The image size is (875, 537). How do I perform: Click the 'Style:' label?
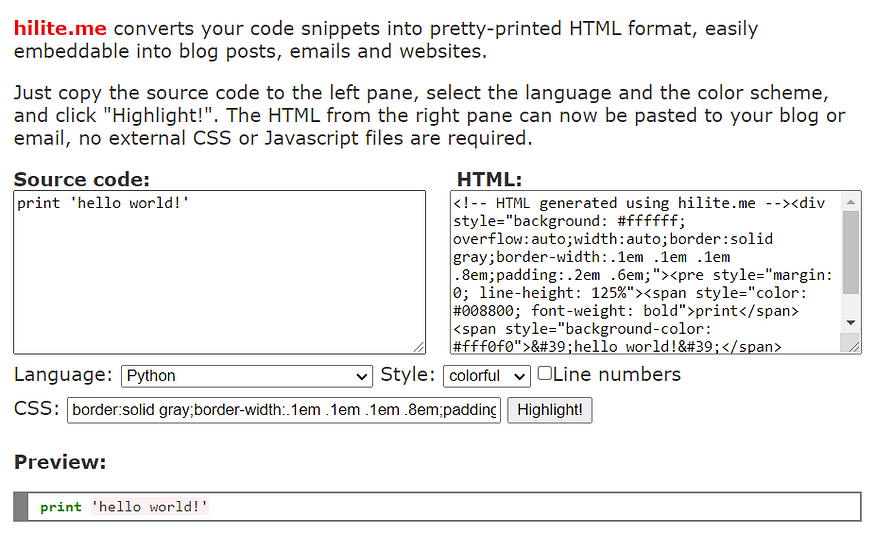(x=407, y=375)
